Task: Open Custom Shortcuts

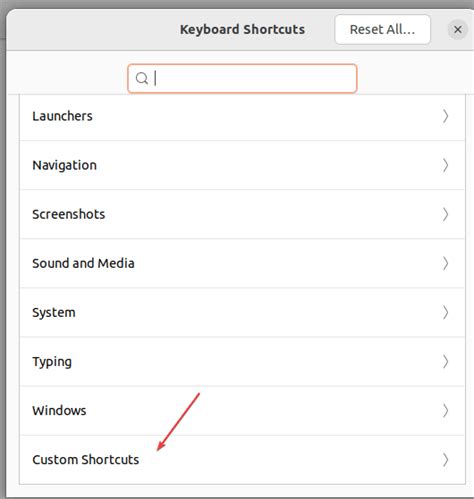Action: click(242, 460)
